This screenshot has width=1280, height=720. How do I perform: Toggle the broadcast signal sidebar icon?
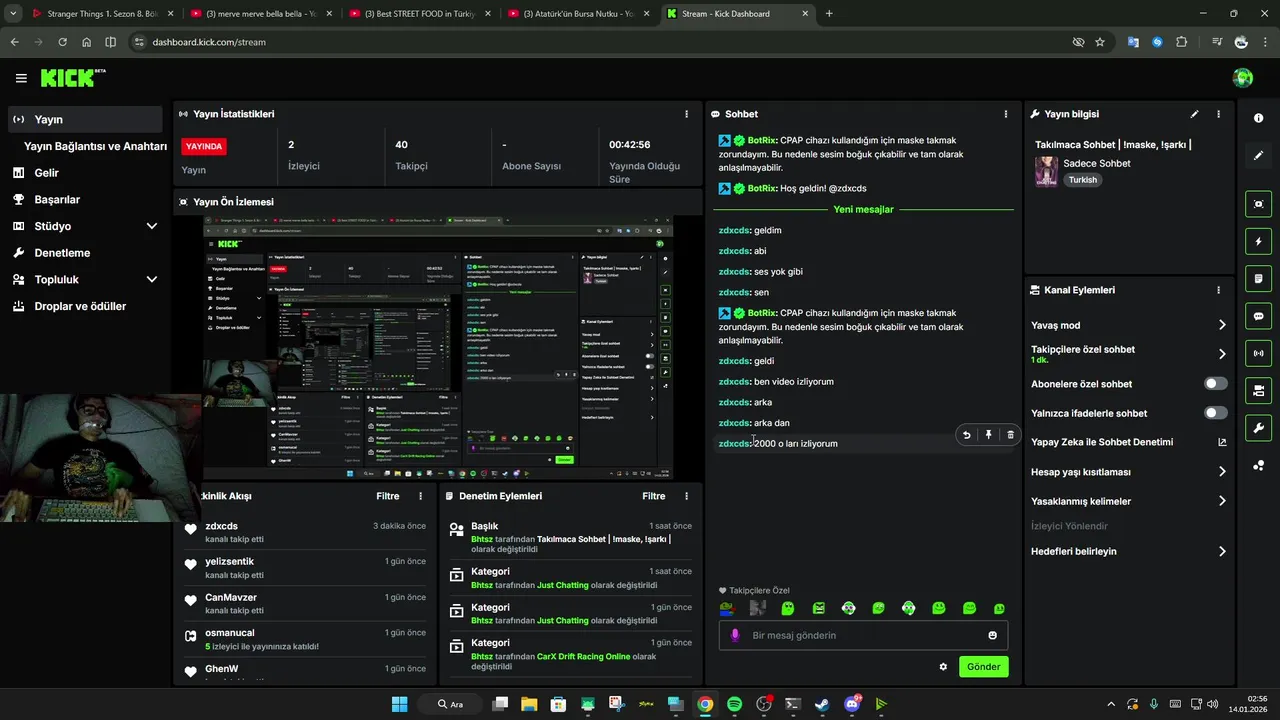pos(1258,353)
